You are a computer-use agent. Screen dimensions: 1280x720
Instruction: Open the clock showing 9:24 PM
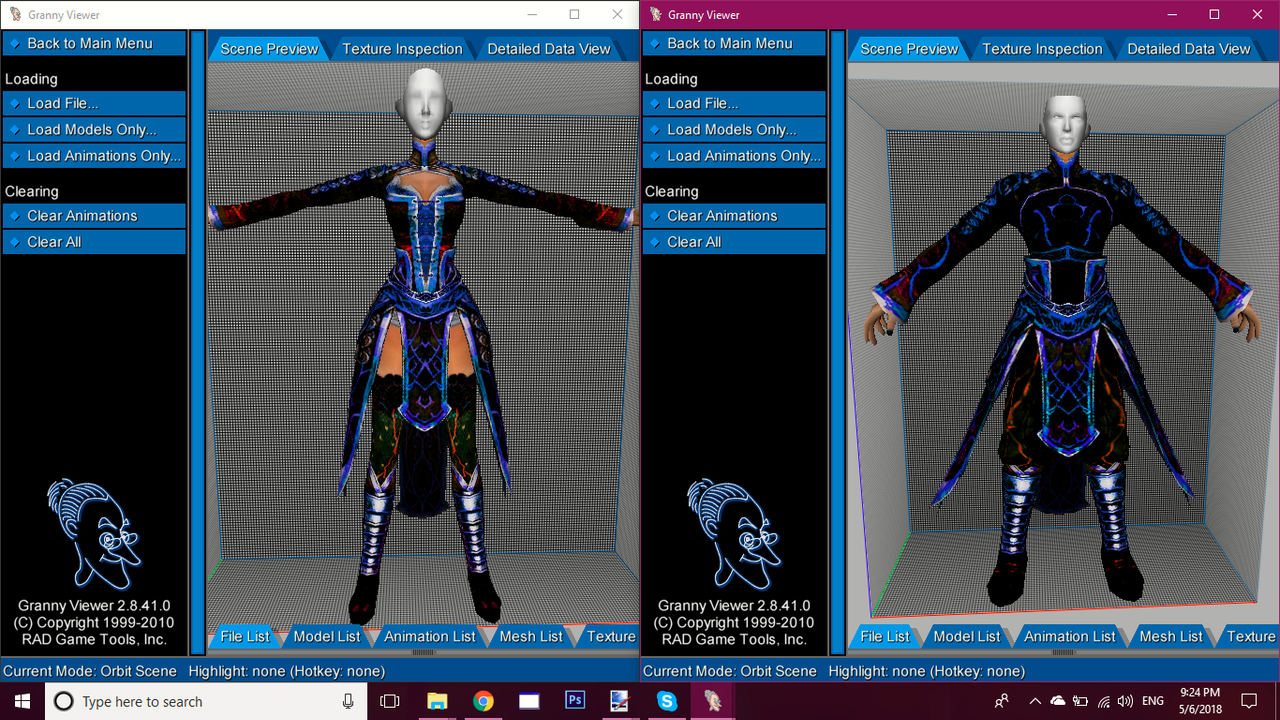pos(1200,701)
